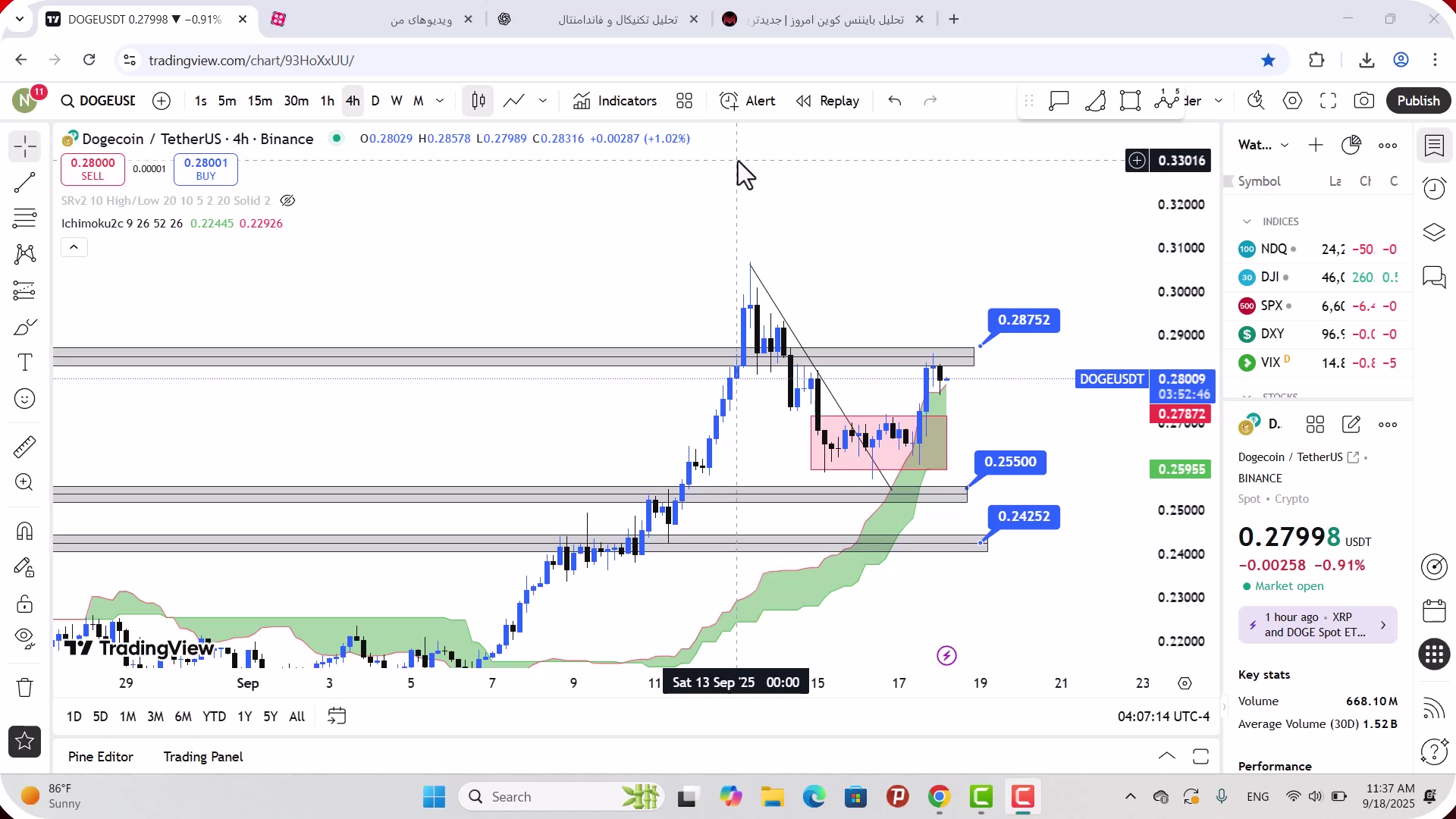
Task: Open the economic calendar panel
Action: coord(1434,611)
